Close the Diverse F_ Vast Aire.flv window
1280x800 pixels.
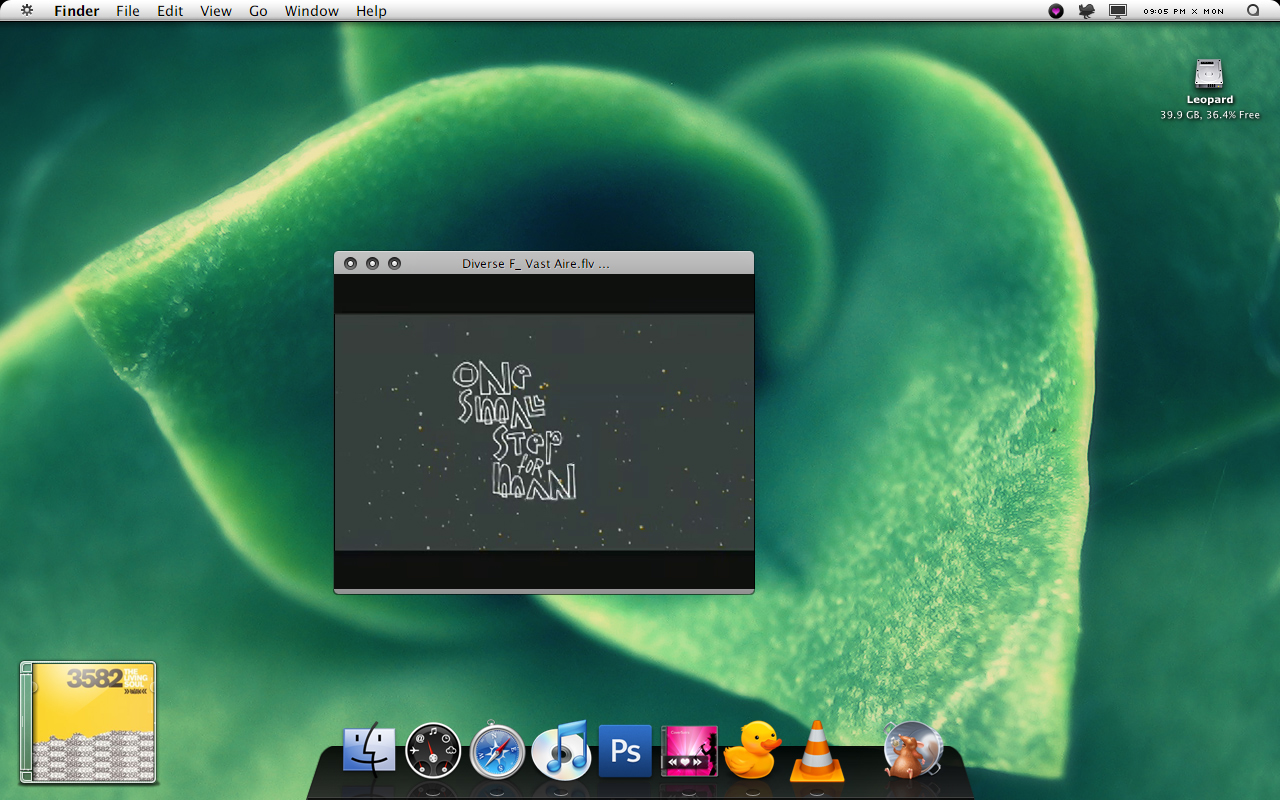pos(350,263)
